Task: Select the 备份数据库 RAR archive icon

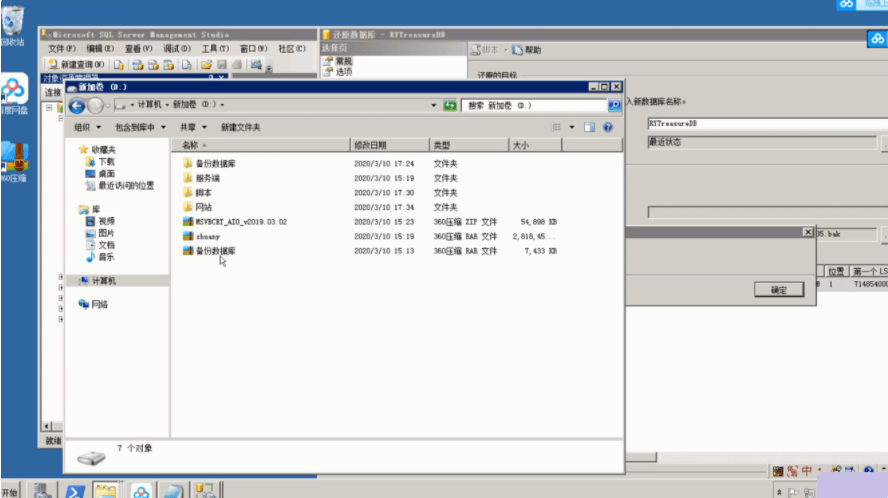Action: [188, 250]
